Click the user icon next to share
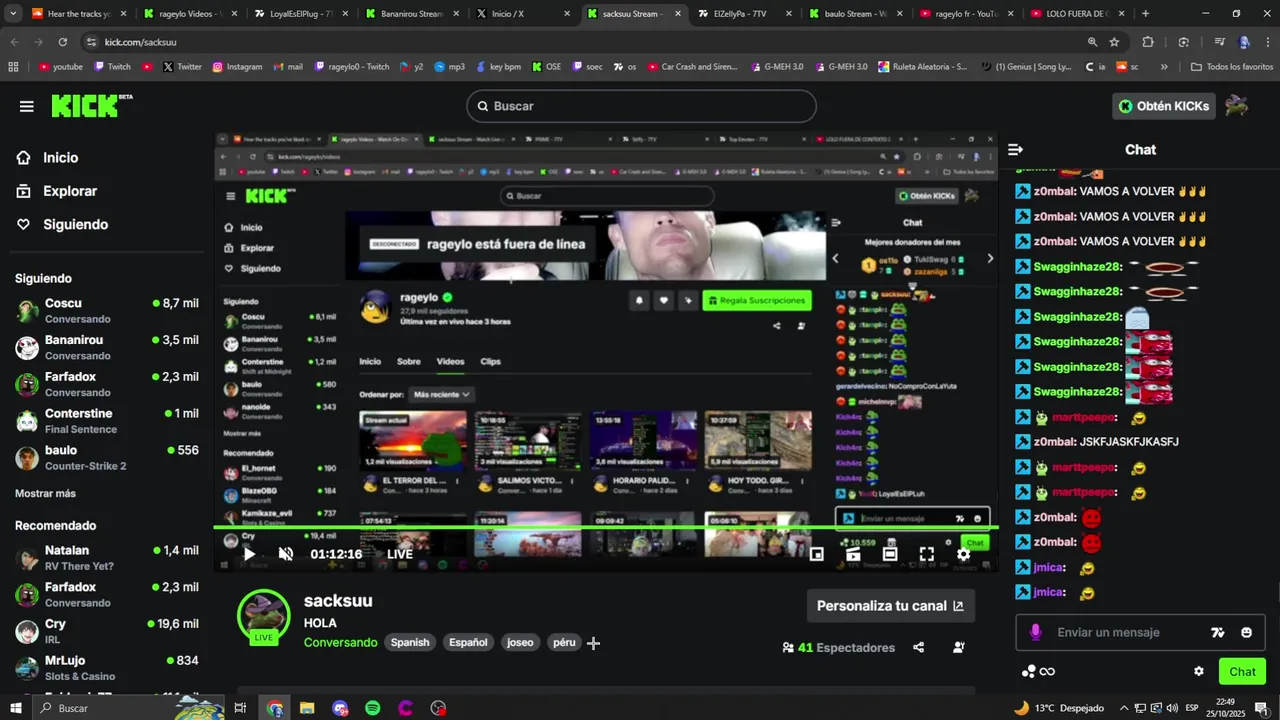The height and width of the screenshot is (720, 1280). 958,648
